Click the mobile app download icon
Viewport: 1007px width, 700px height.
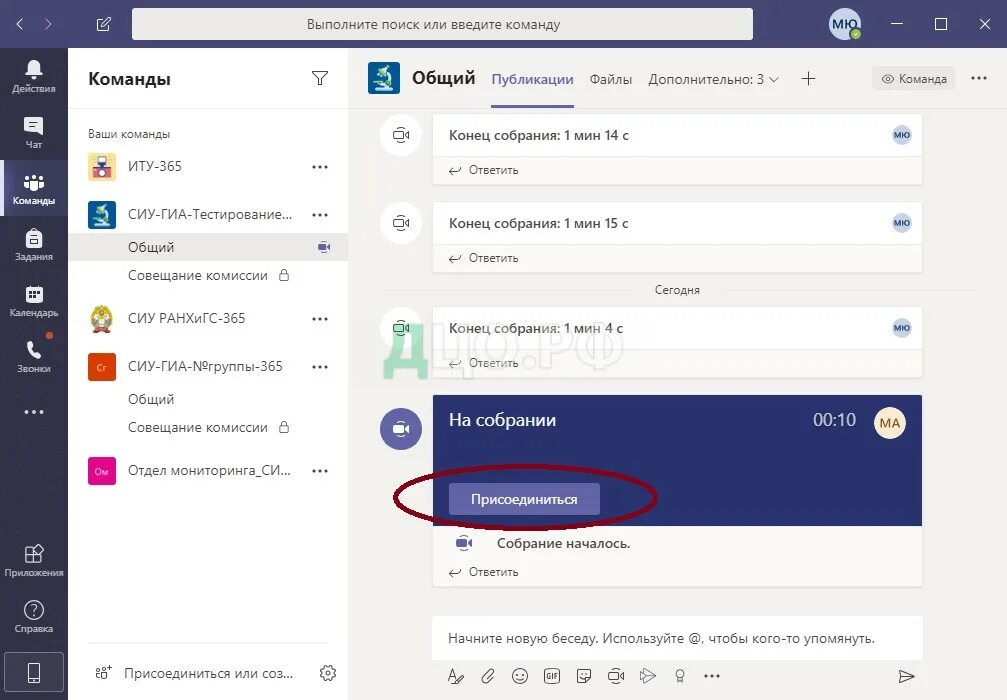(34, 672)
